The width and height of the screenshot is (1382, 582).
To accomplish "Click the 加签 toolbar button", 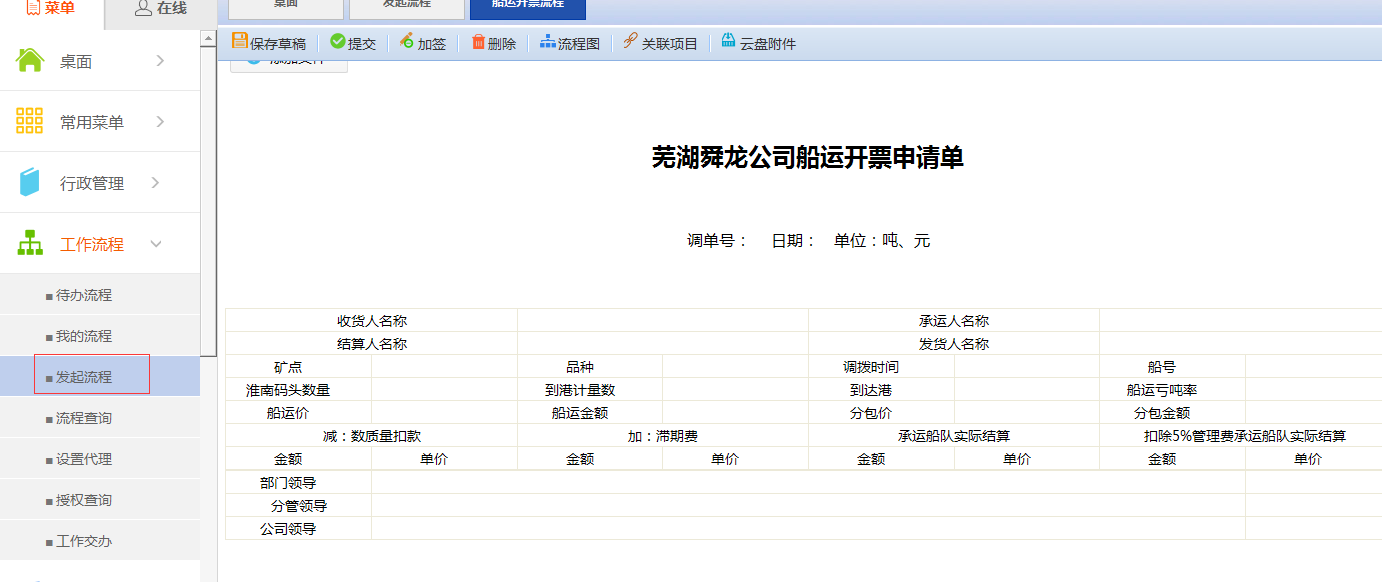I will click(423, 43).
